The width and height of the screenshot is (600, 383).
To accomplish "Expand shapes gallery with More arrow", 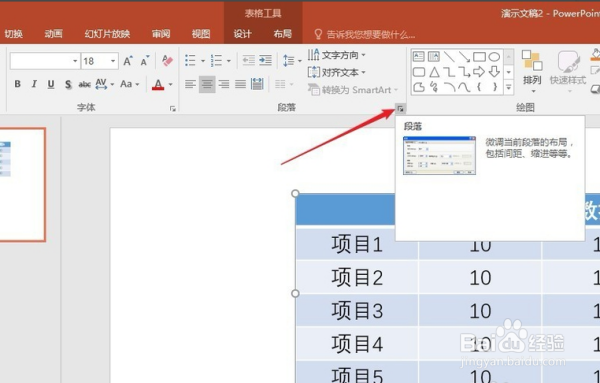I will [509, 87].
